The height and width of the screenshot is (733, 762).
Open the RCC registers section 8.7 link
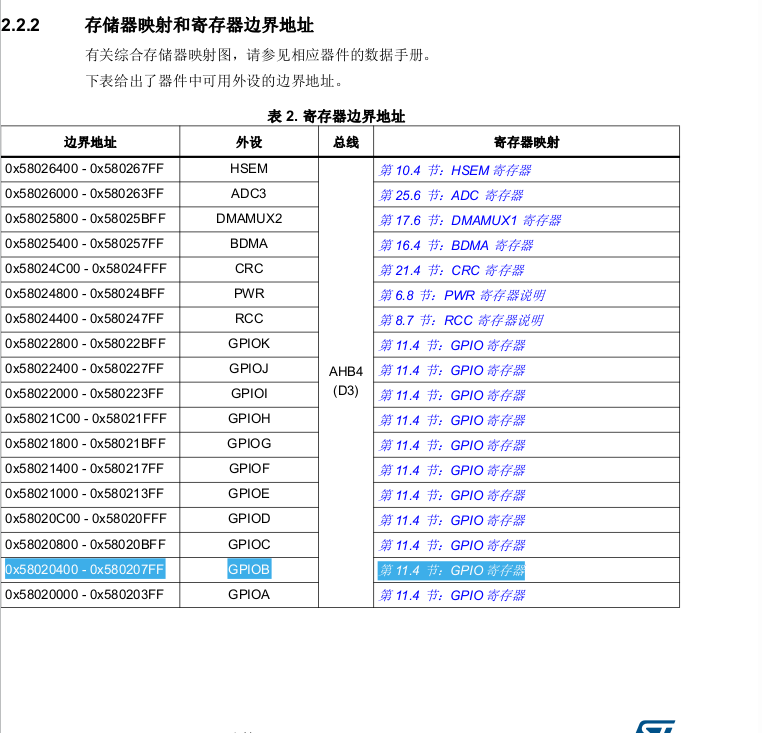click(461, 320)
